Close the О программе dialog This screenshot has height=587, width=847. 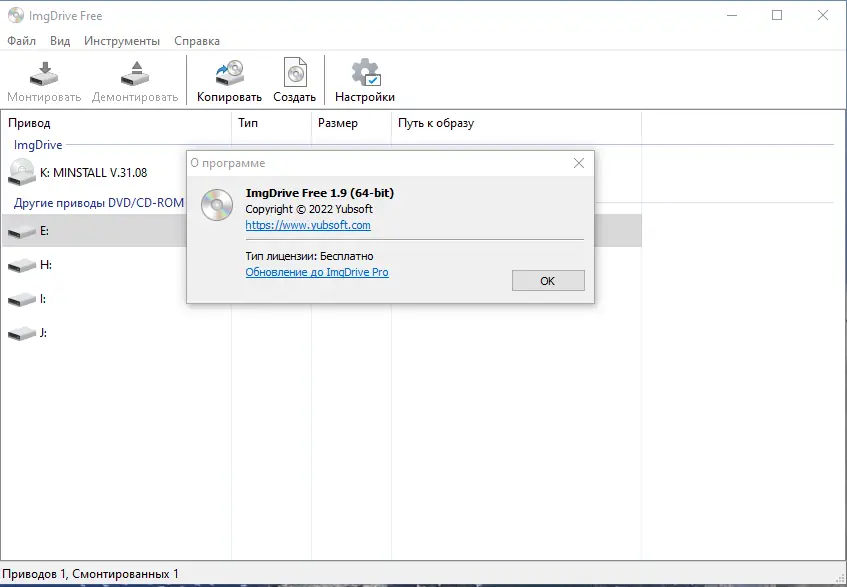[579, 163]
